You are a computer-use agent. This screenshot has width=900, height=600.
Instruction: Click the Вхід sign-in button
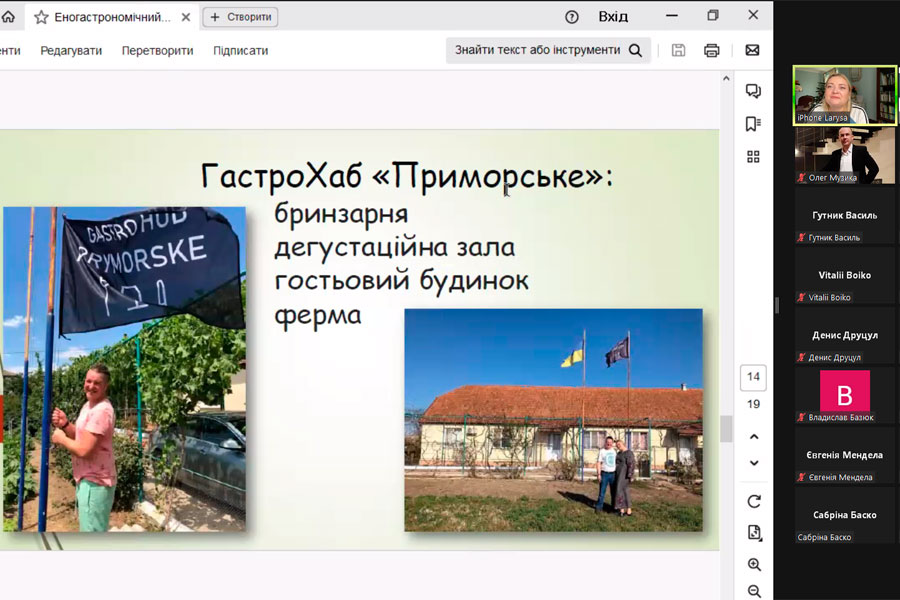(x=613, y=17)
